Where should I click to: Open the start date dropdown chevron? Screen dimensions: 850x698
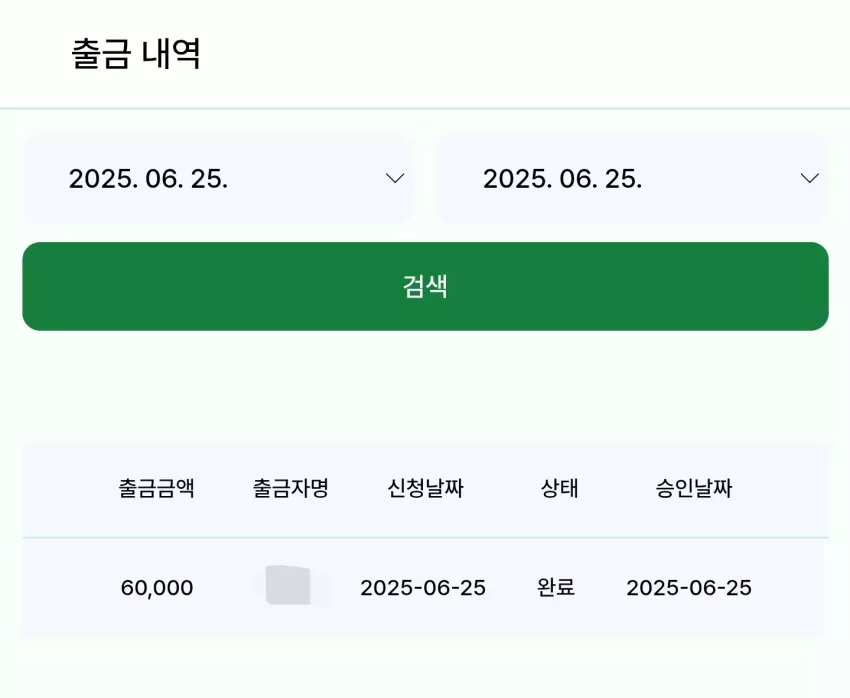[x=395, y=178]
